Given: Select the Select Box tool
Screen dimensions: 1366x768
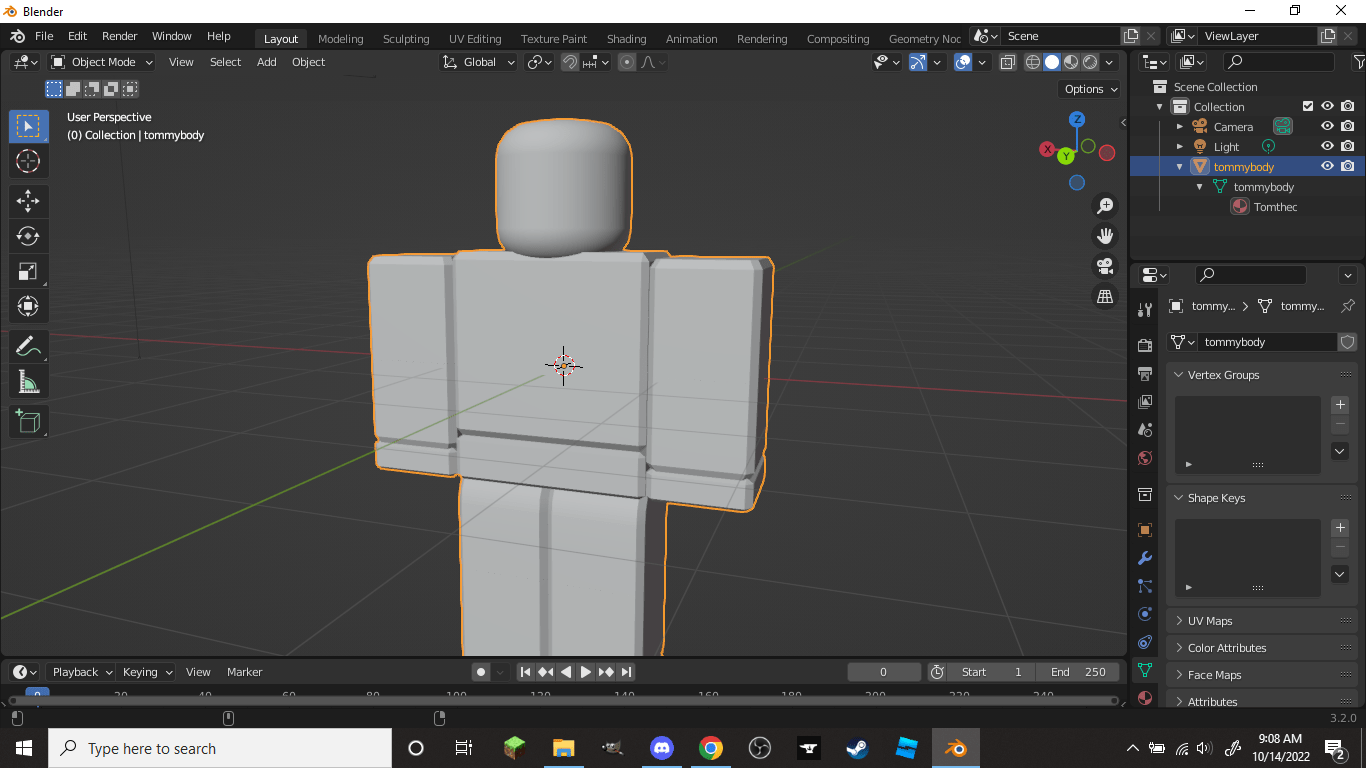Looking at the screenshot, I should [x=28, y=126].
